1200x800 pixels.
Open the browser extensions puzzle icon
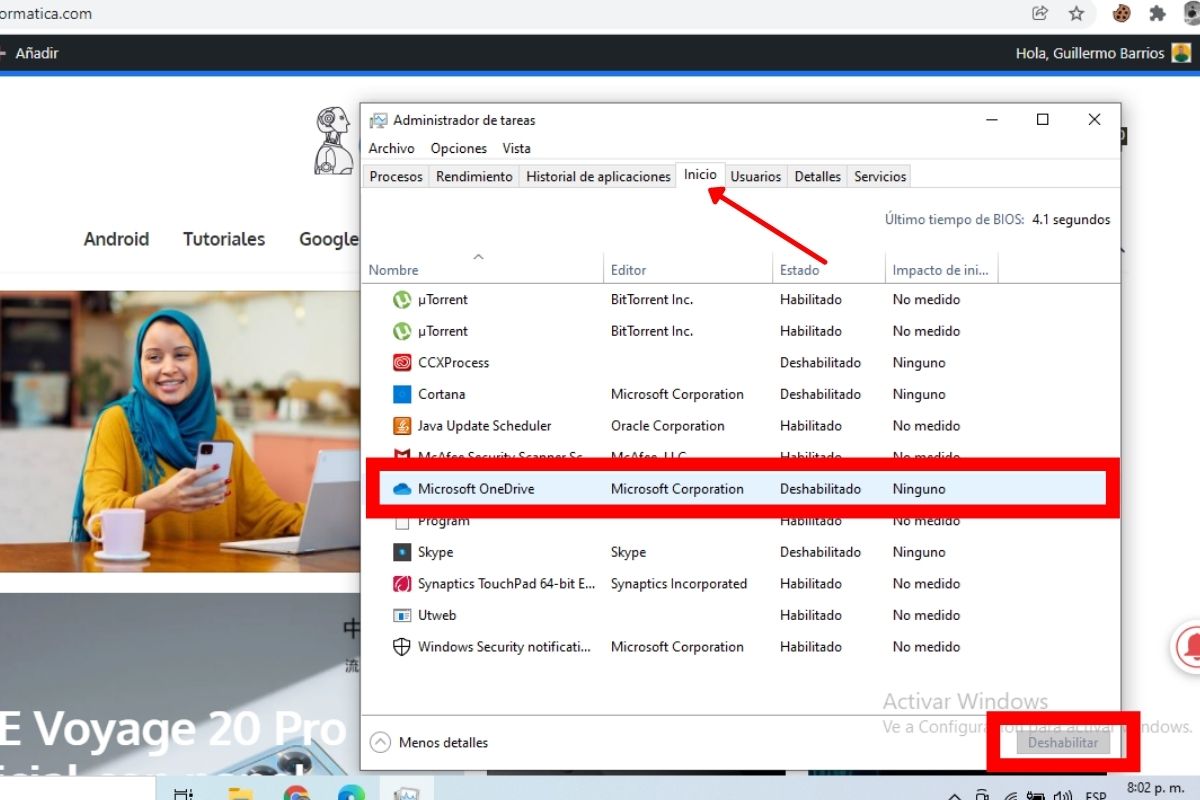[1157, 13]
